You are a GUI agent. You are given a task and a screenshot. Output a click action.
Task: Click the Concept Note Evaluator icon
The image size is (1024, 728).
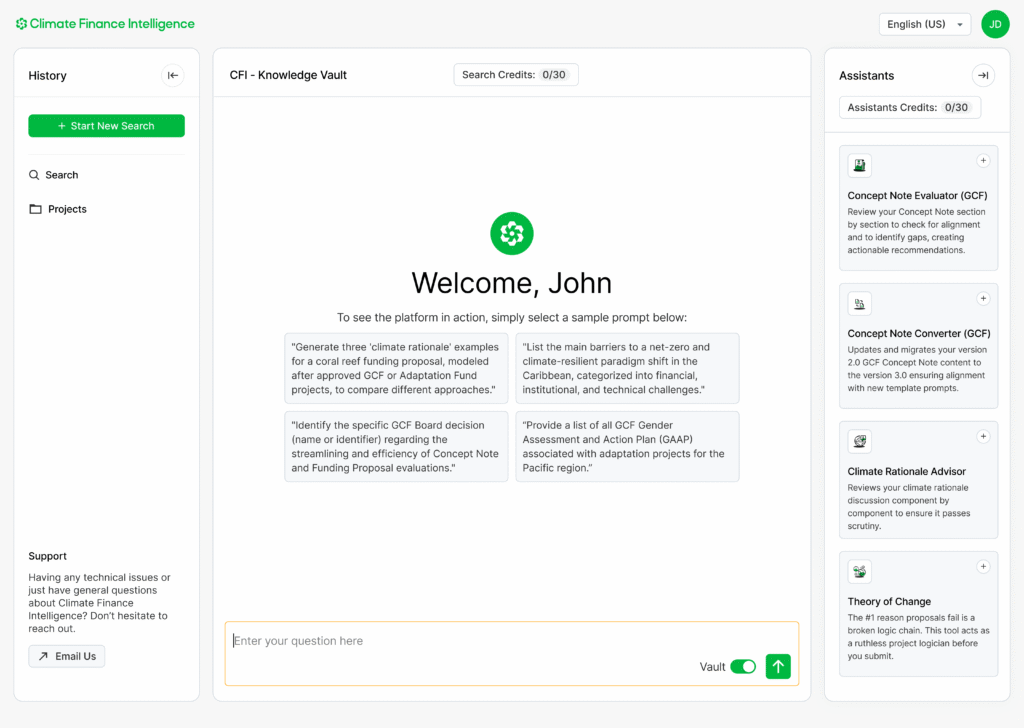859,166
